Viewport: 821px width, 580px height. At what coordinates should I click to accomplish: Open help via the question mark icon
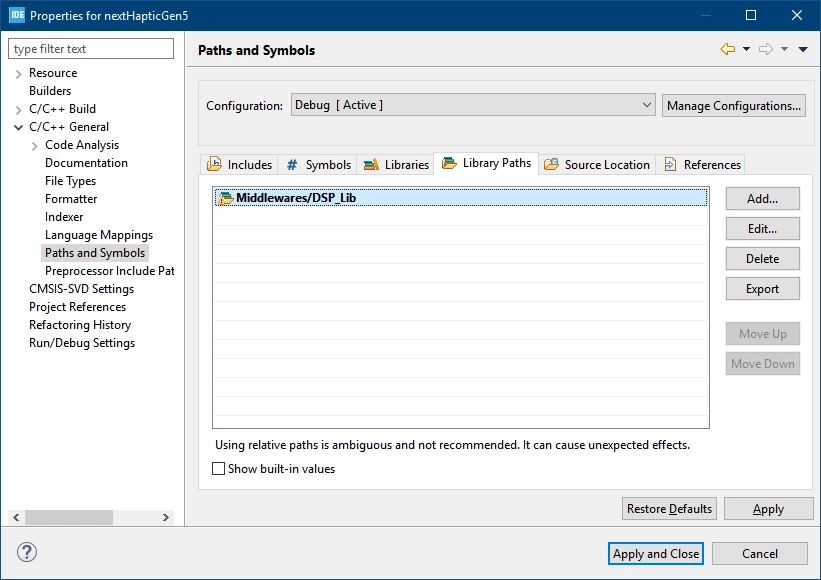tap(27, 552)
